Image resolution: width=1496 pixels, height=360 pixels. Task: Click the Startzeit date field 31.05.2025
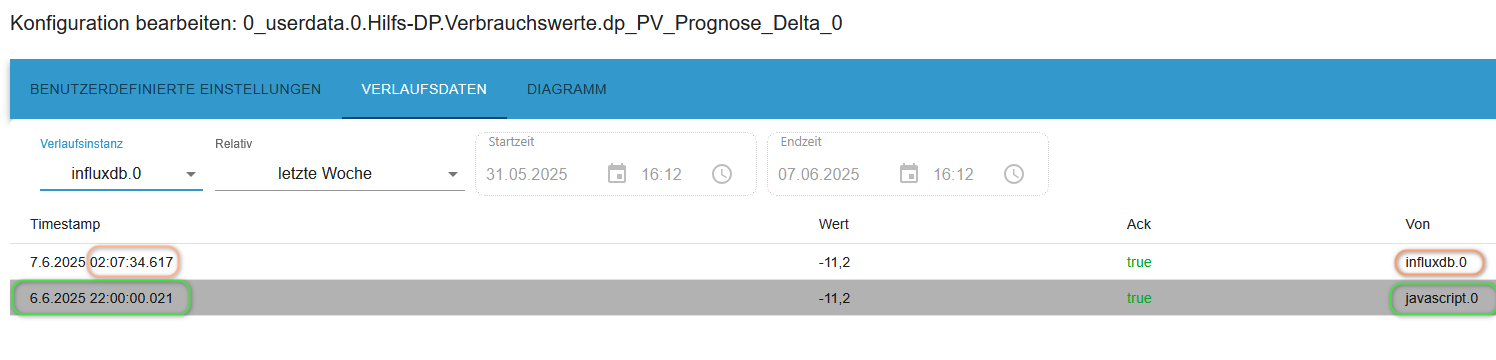[527, 174]
